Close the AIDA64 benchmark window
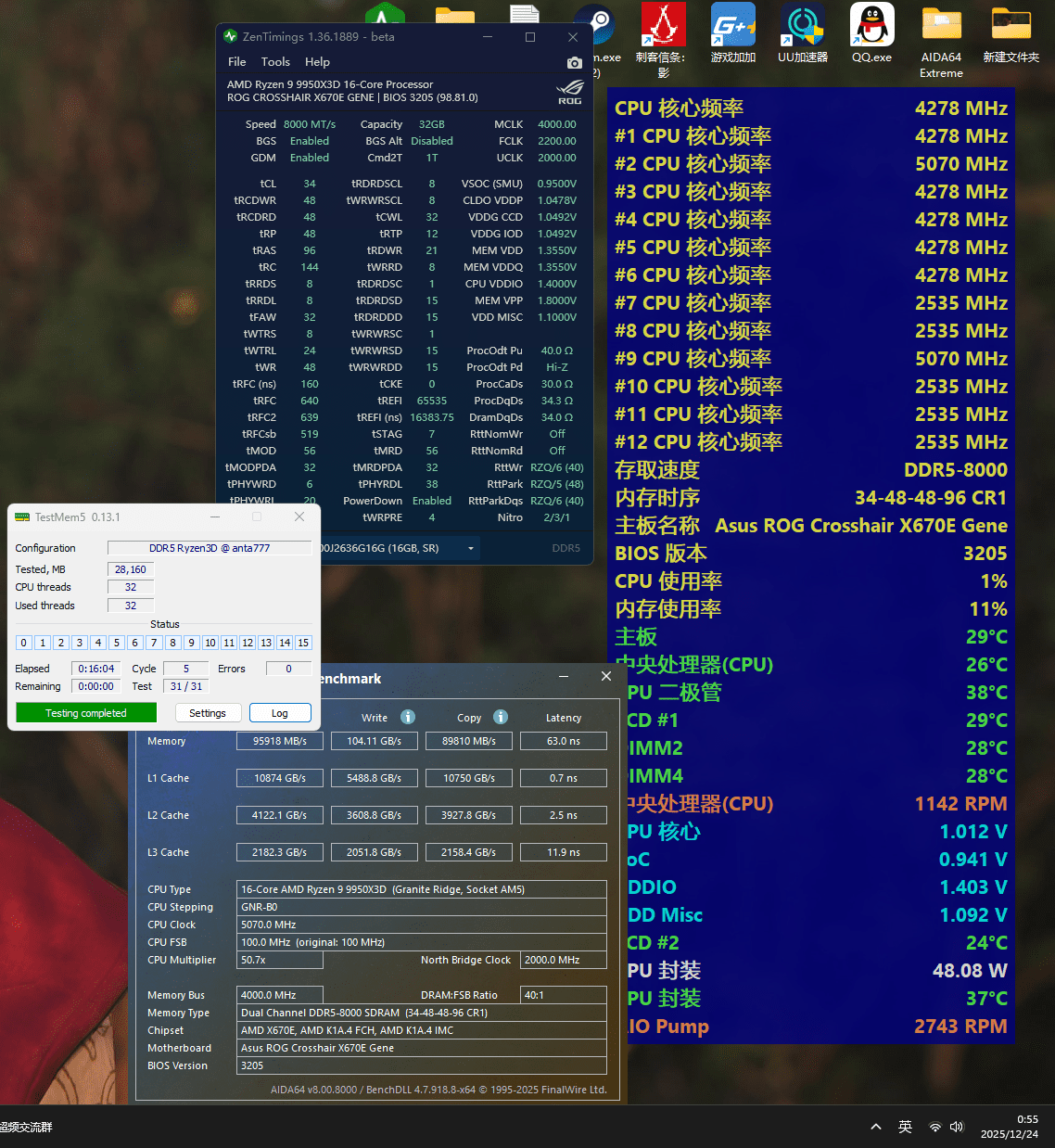The image size is (1055, 1148). point(606,677)
